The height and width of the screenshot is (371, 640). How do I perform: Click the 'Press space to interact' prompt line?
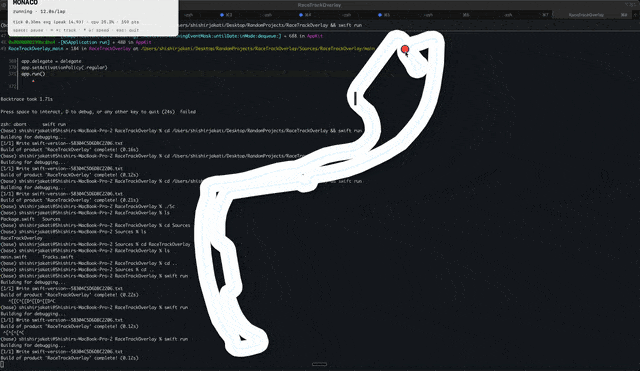pyautogui.click(x=98, y=112)
